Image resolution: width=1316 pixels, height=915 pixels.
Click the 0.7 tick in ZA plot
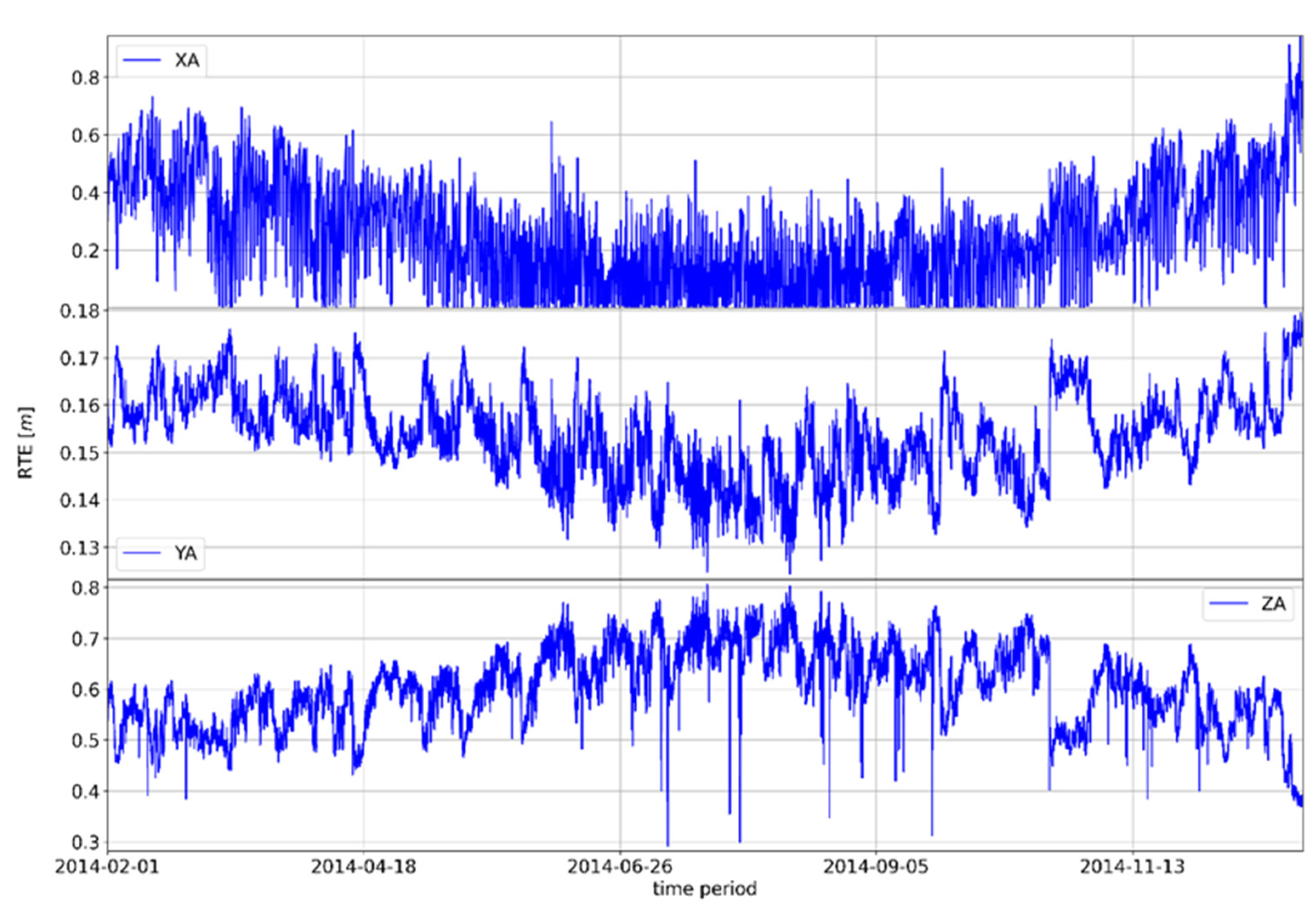tap(85, 639)
